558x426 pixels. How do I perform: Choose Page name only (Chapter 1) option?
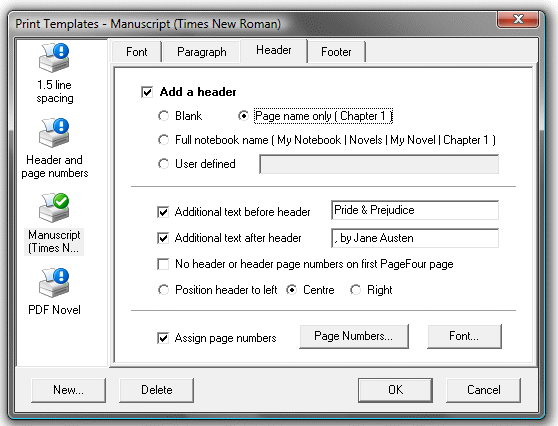[x=243, y=116]
